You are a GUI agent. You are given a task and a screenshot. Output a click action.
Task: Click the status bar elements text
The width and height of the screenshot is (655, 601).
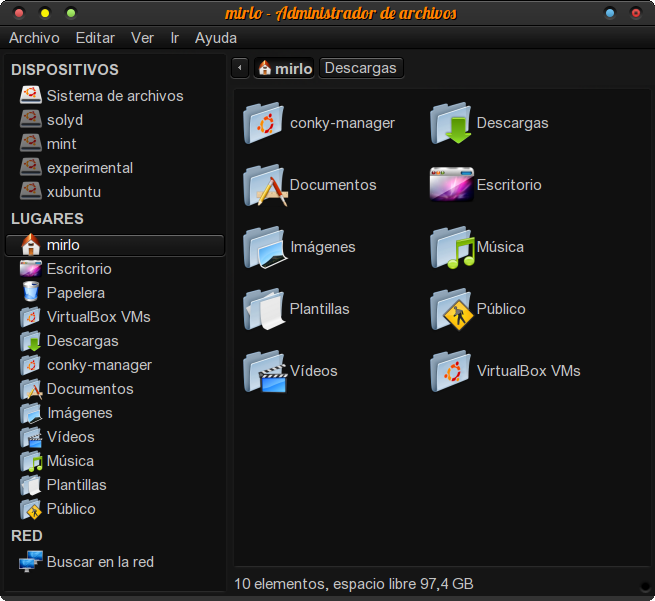pyautogui.click(x=353, y=583)
